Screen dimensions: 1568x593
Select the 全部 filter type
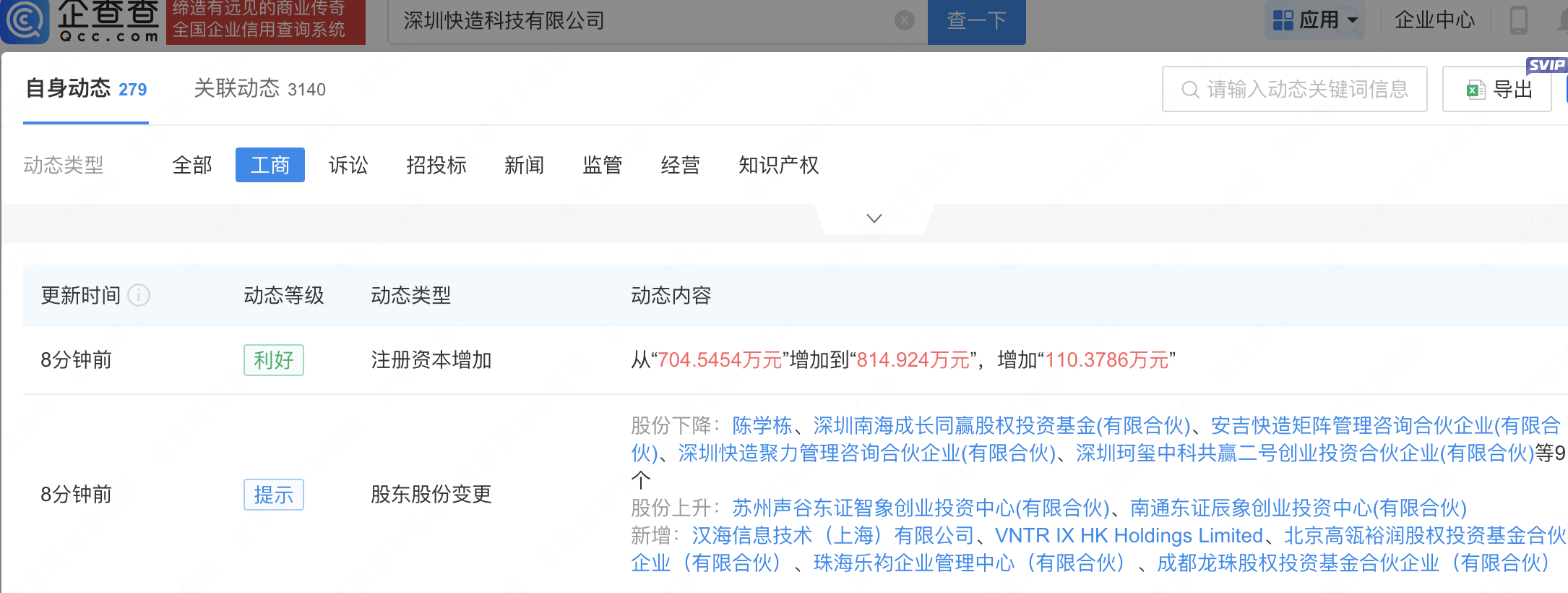click(x=192, y=165)
